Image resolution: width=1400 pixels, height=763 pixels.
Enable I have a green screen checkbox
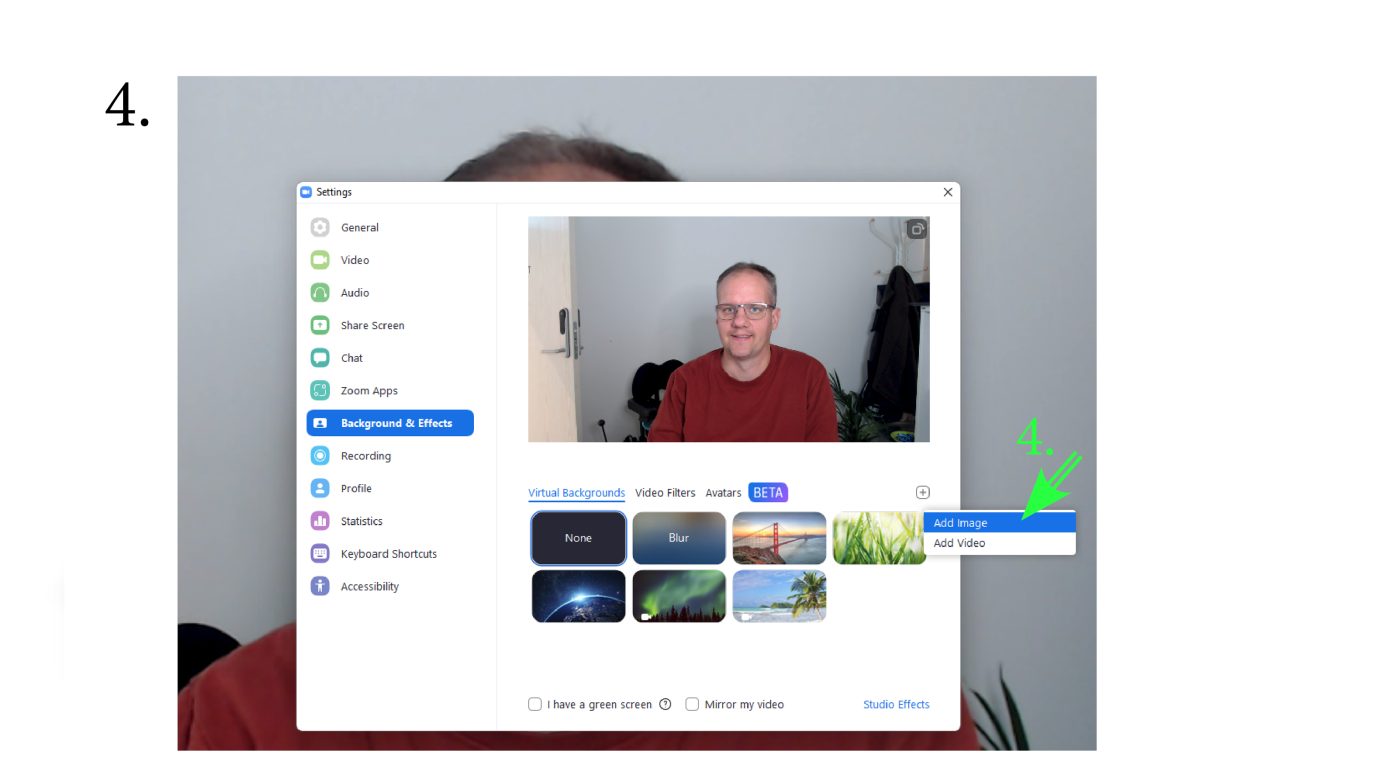pos(535,704)
